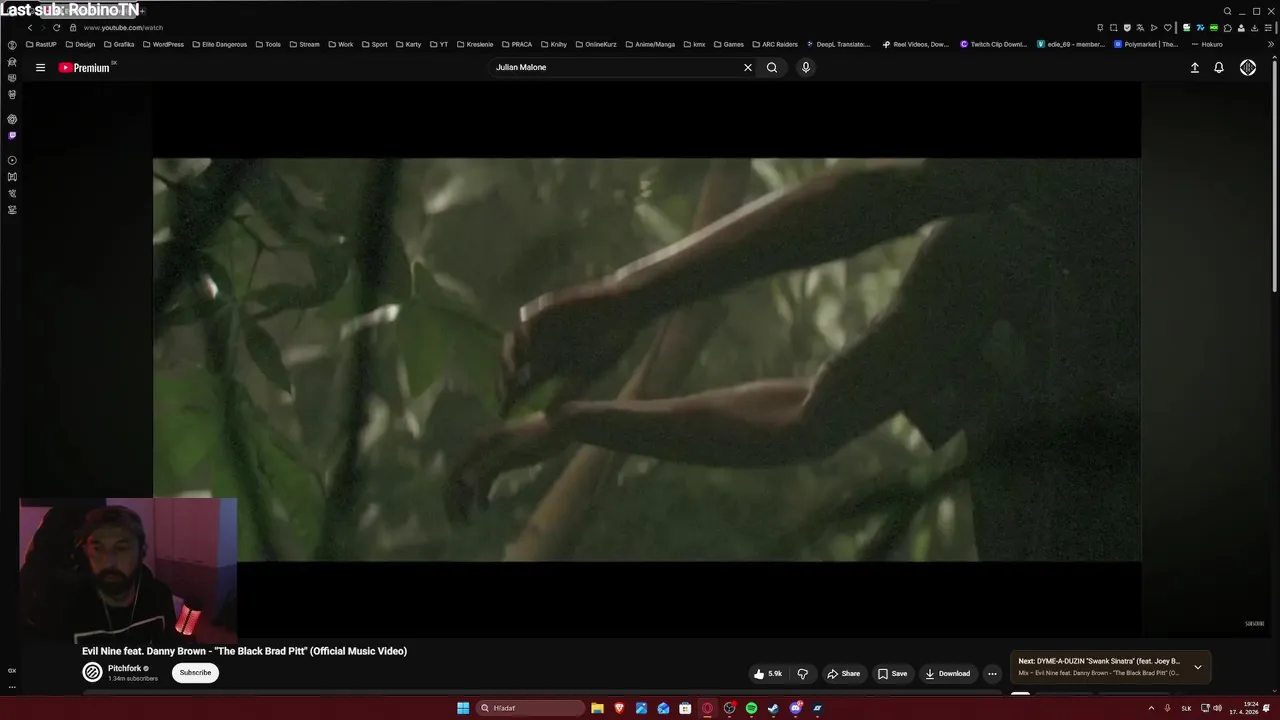Open the Sport bookmarks folder
The width and height of the screenshot is (1280, 720).
coord(374,44)
